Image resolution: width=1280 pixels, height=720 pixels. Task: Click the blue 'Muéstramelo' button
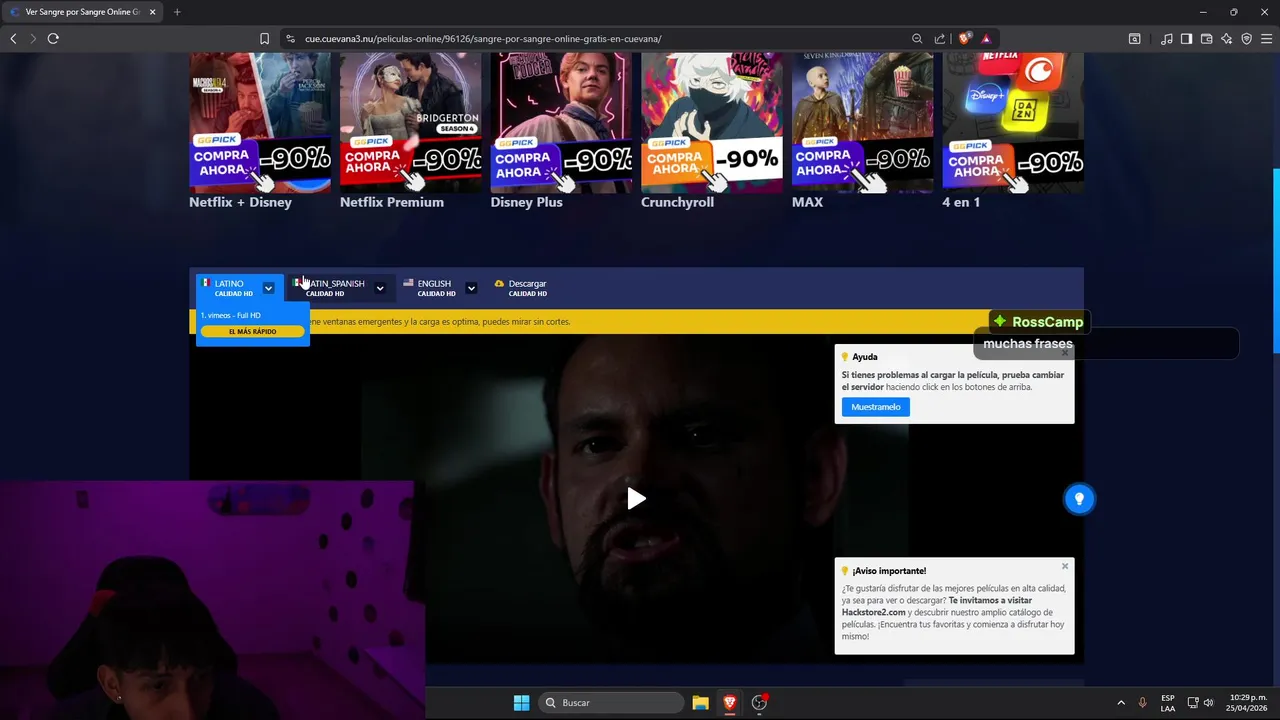876,407
